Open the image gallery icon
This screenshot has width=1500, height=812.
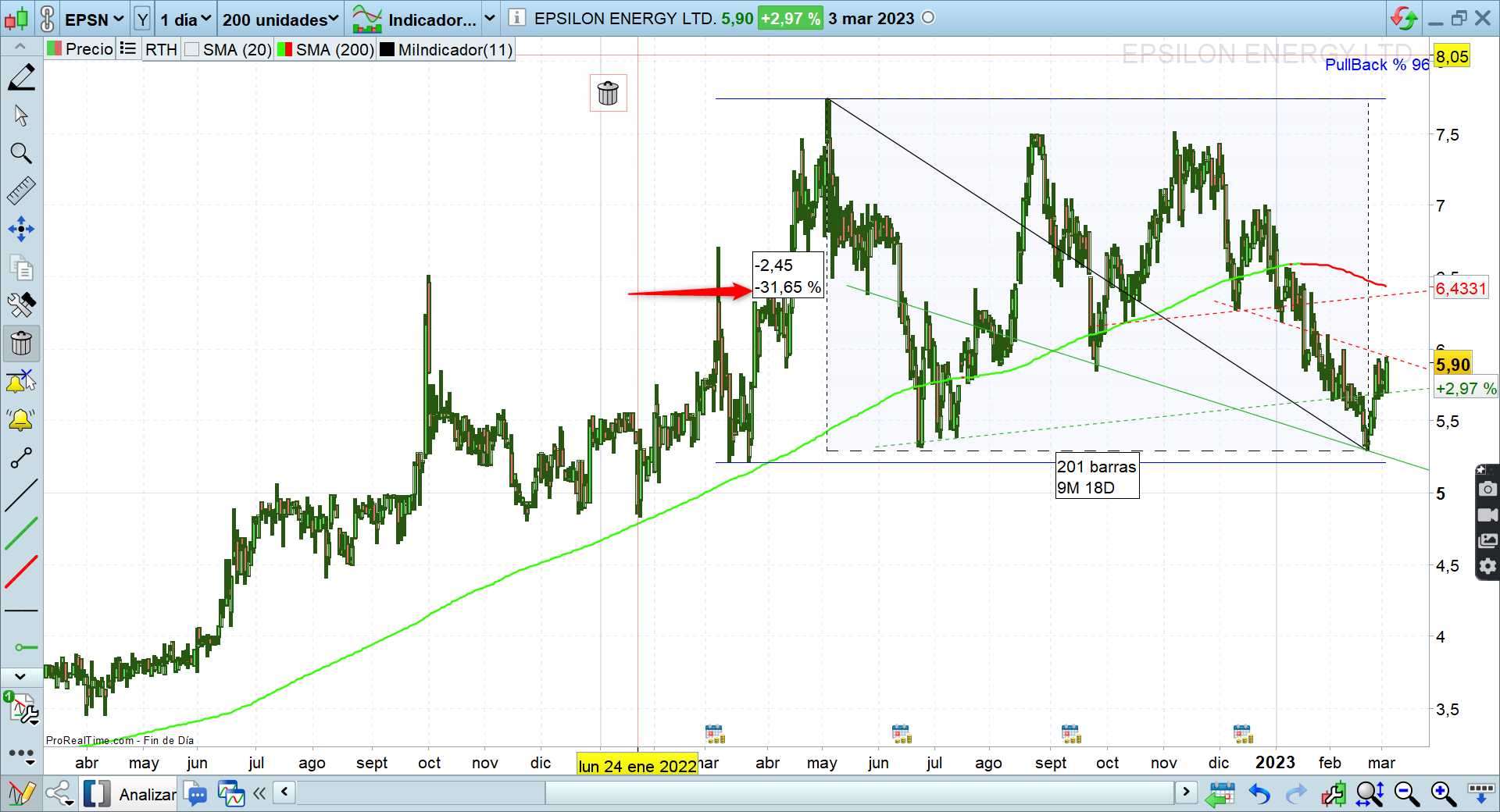(1487, 540)
